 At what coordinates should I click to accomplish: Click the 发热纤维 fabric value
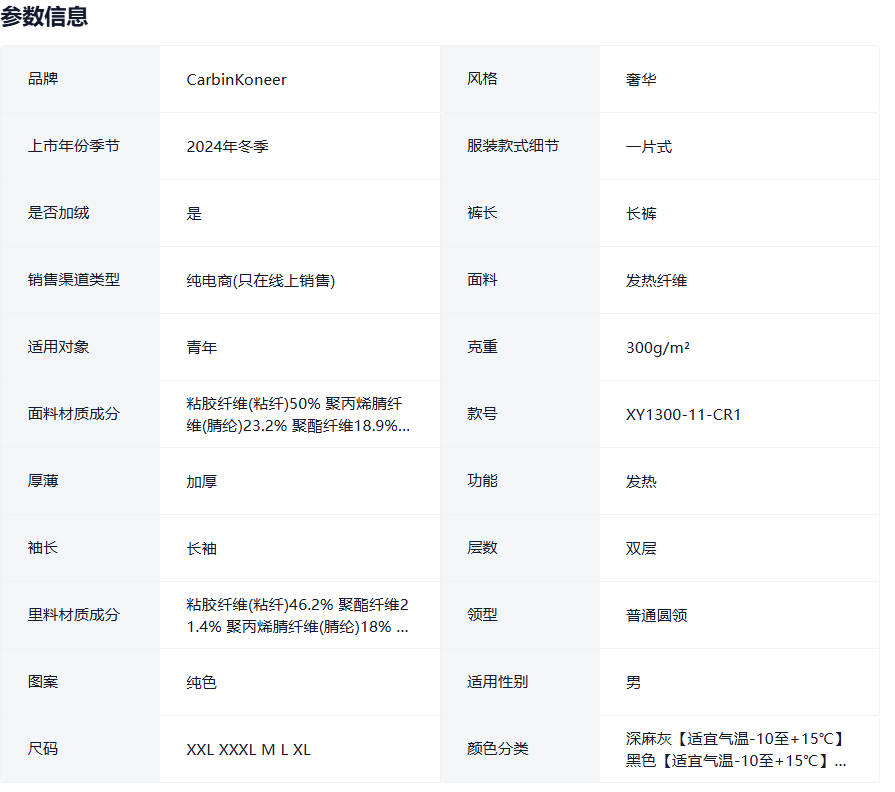click(x=656, y=281)
